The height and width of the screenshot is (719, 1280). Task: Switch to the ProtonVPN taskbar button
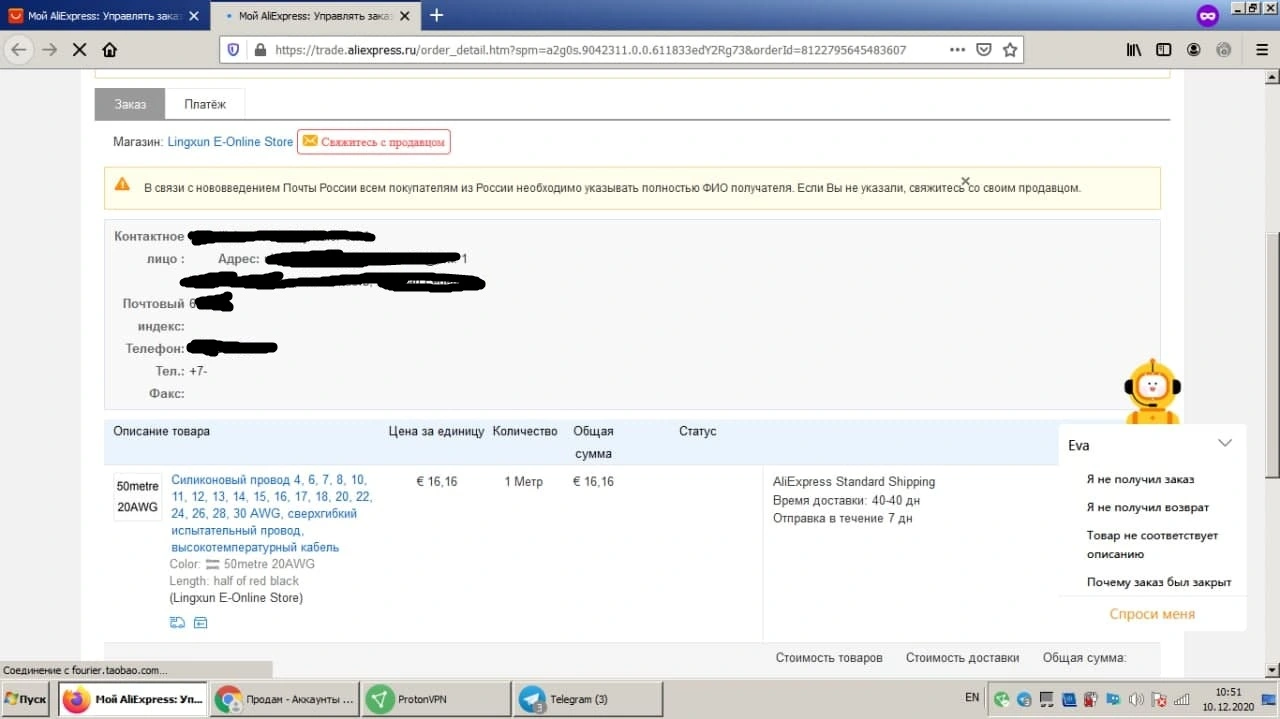[x=435, y=699]
